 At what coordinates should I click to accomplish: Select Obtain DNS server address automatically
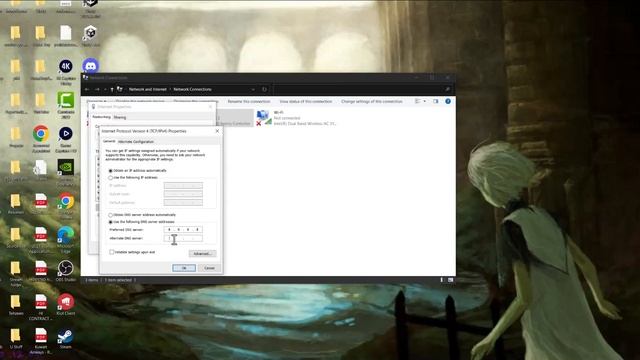(111, 215)
